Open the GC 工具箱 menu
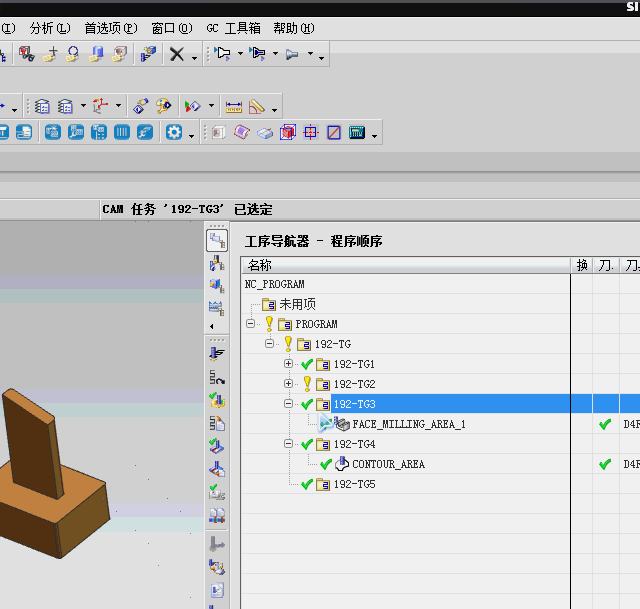 233,28
